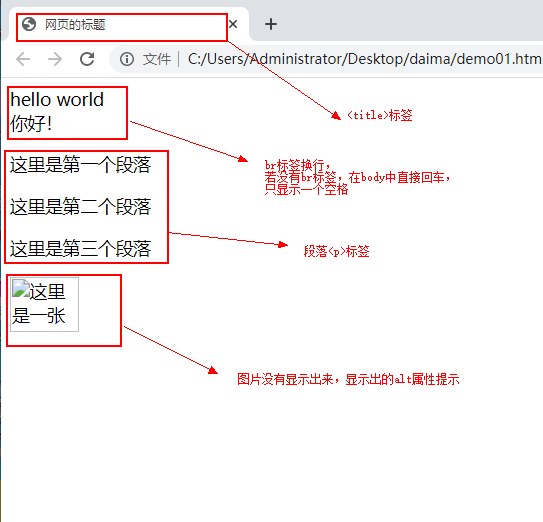543x522 pixels.
Task: Open site information icon in address bar
Action: point(127,59)
